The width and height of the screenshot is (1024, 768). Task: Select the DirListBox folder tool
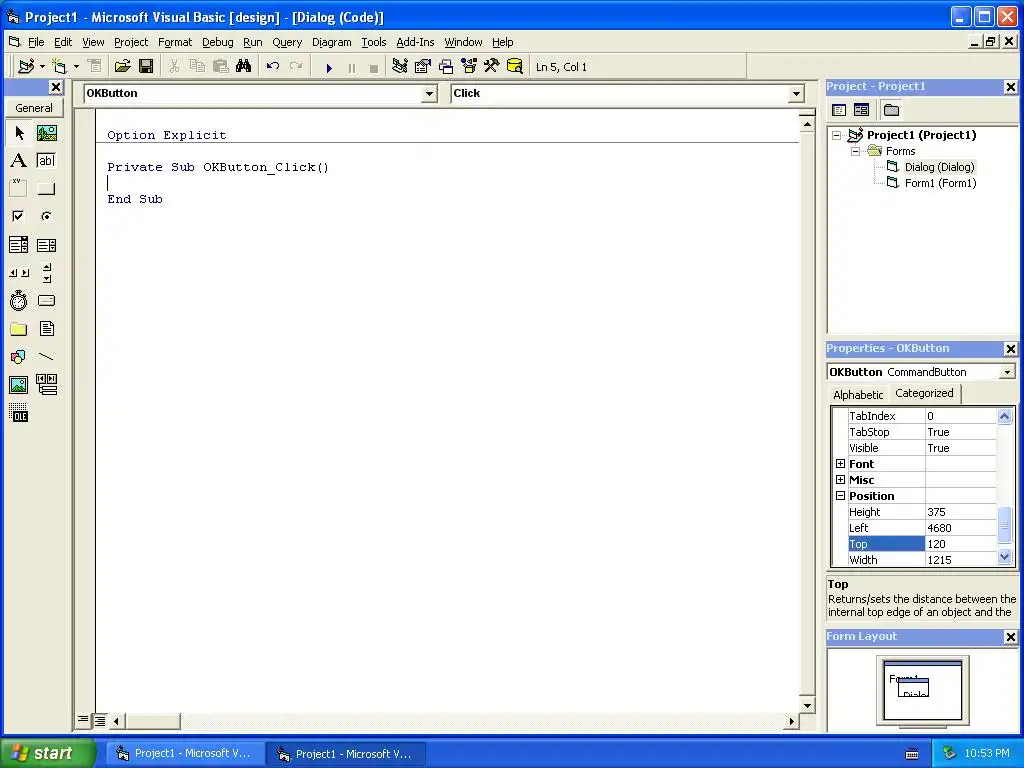click(x=19, y=329)
